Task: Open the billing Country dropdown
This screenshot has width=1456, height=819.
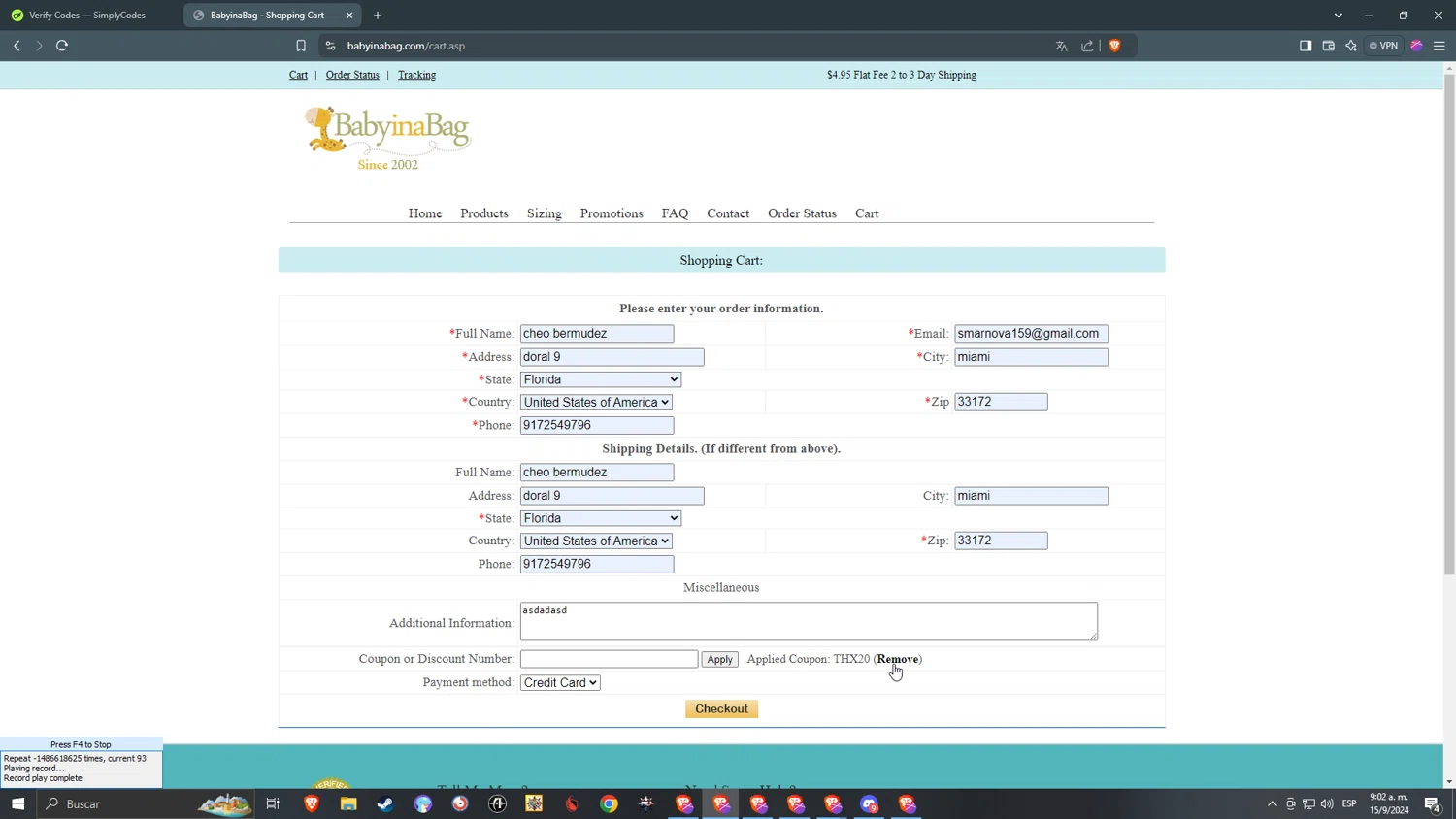Action: [596, 402]
